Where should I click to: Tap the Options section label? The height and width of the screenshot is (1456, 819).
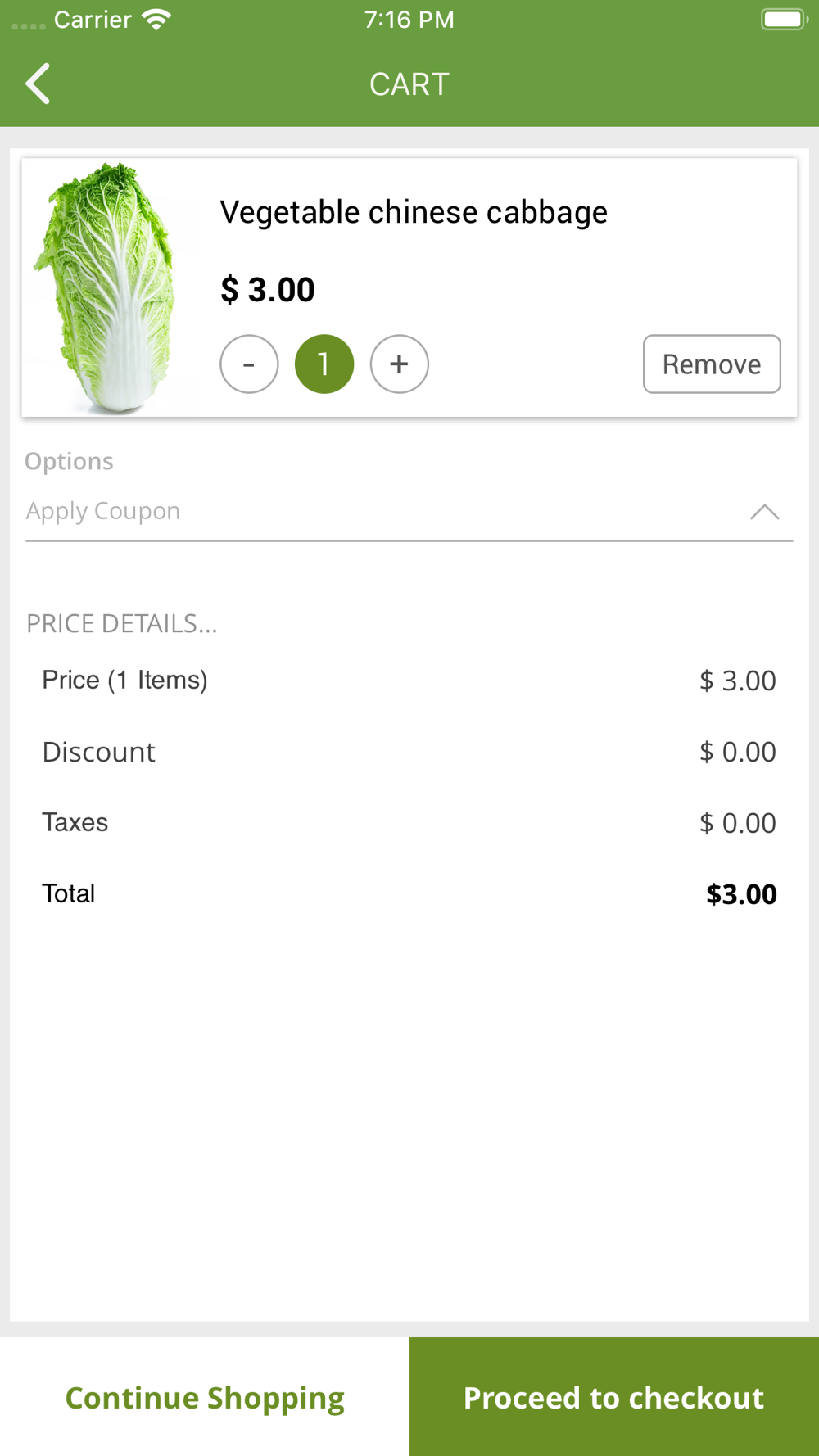coord(69,462)
